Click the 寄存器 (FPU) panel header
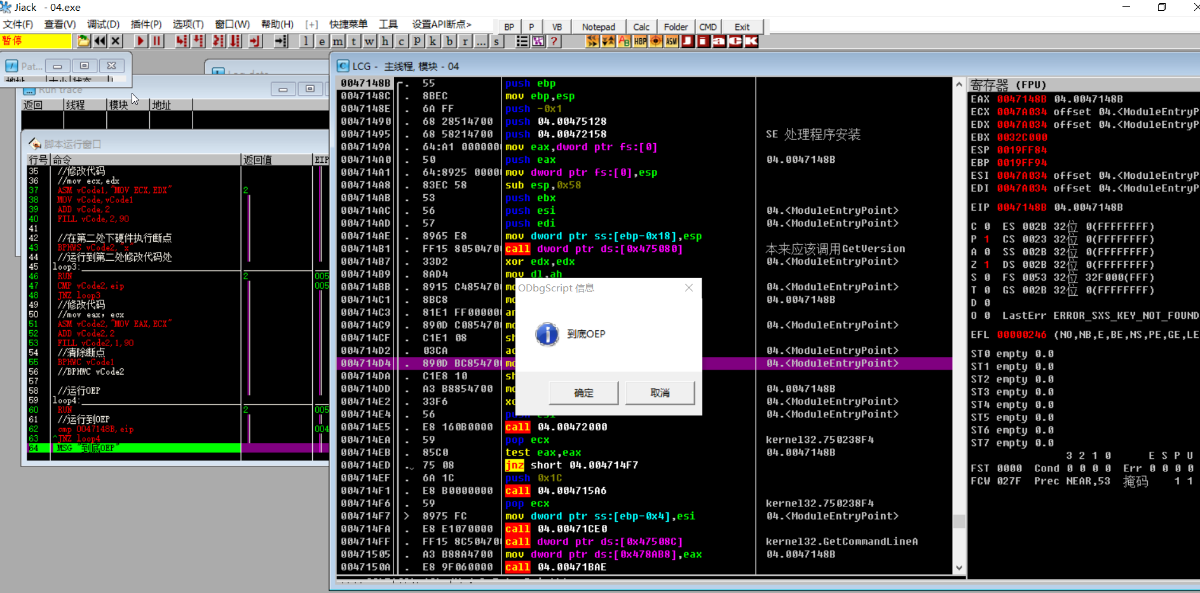 point(1084,85)
